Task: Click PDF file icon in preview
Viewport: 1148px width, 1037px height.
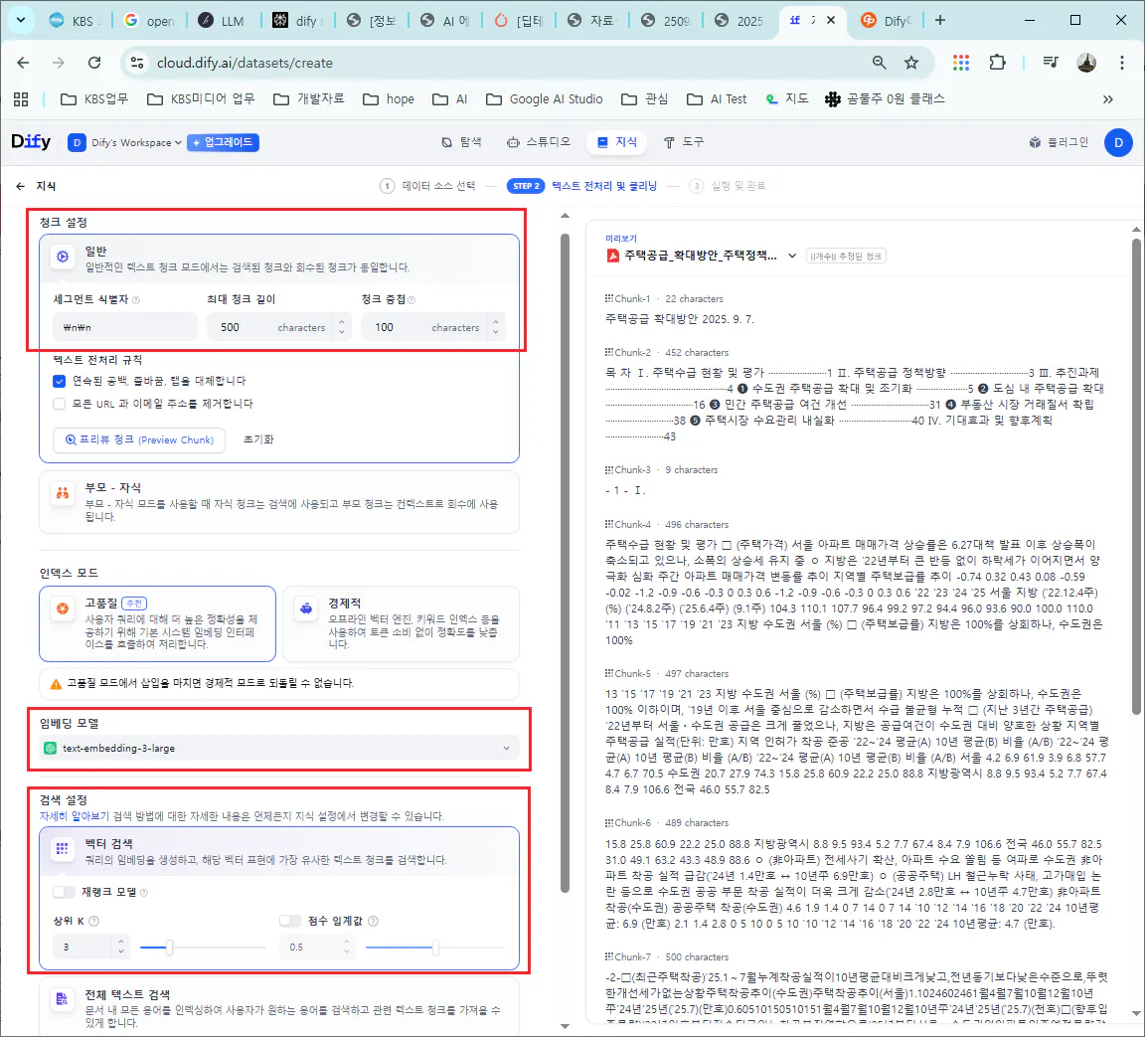Action: [x=613, y=256]
